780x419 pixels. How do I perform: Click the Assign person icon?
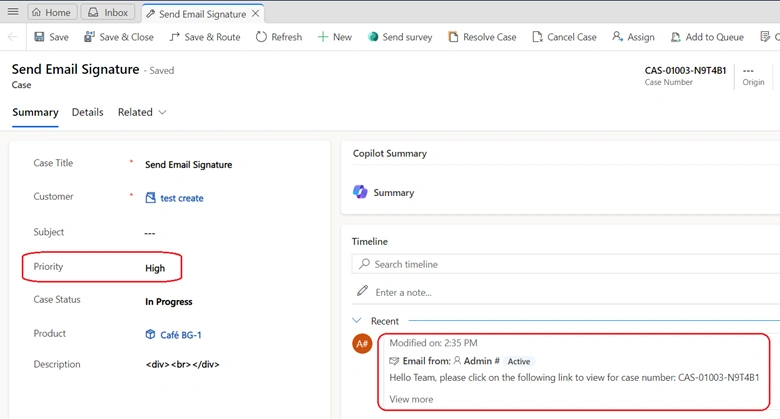pyautogui.click(x=617, y=36)
